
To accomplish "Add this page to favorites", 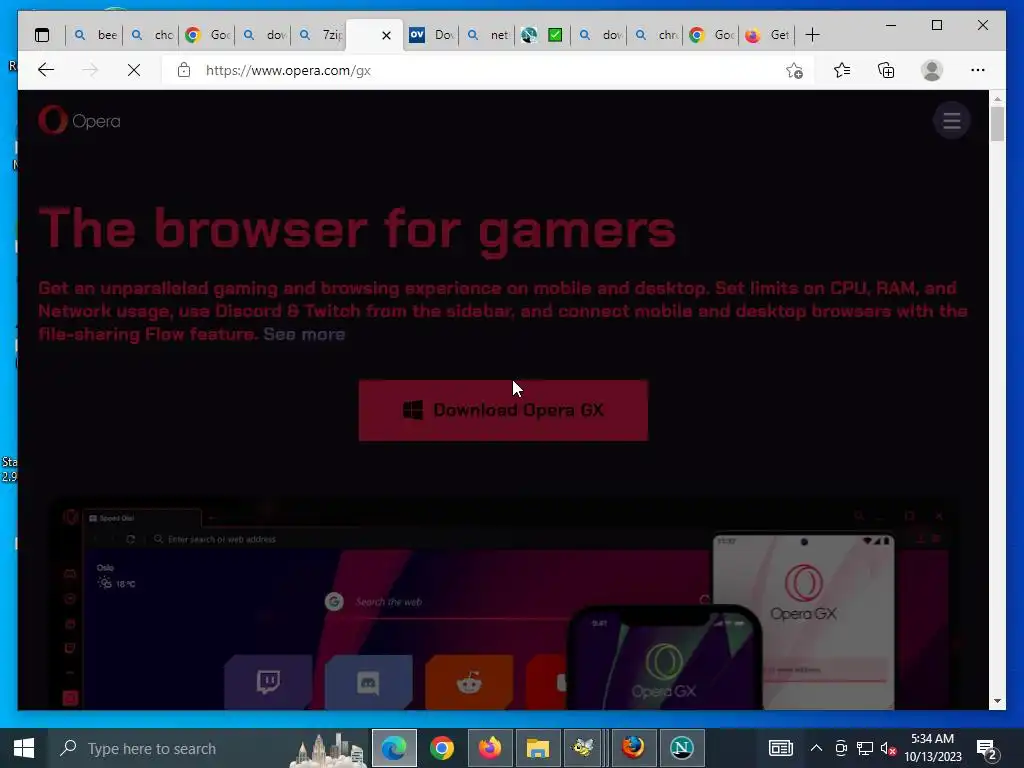I will pyautogui.click(x=794, y=70).
